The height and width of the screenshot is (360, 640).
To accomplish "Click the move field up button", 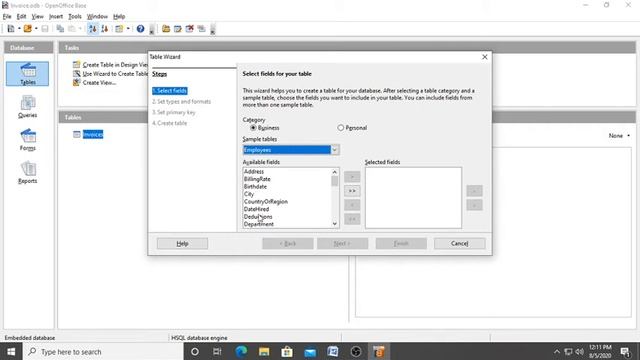I will coord(474,191).
